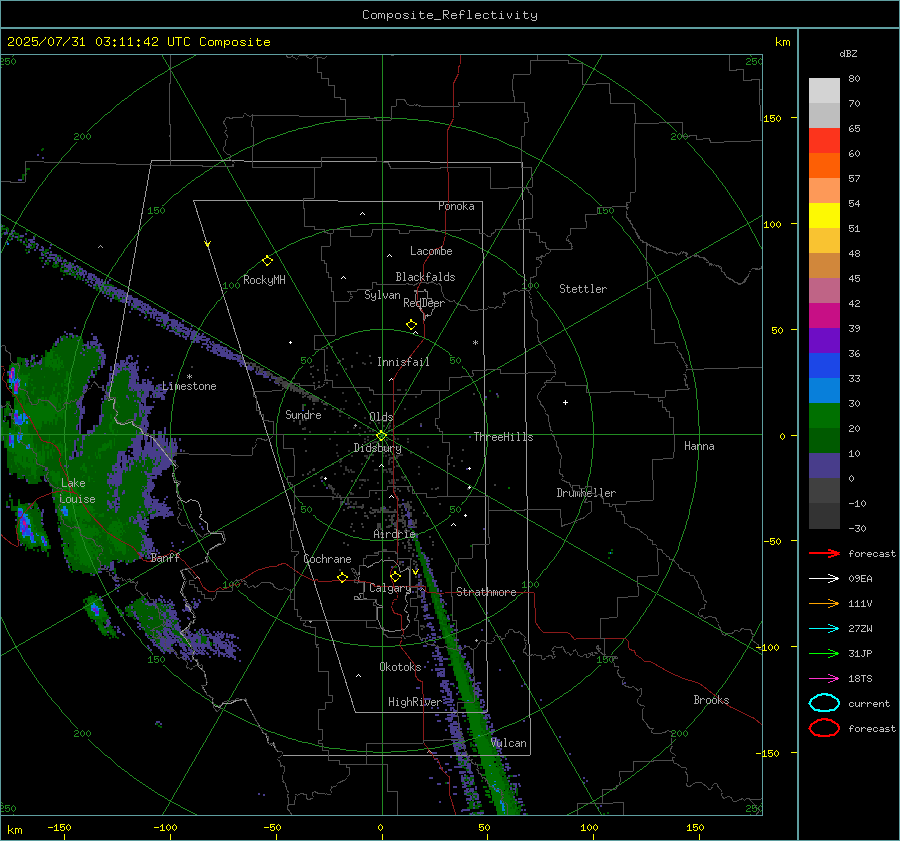Click the orange 111V arrow legend icon
The width and height of the screenshot is (900, 841).
(x=824, y=603)
